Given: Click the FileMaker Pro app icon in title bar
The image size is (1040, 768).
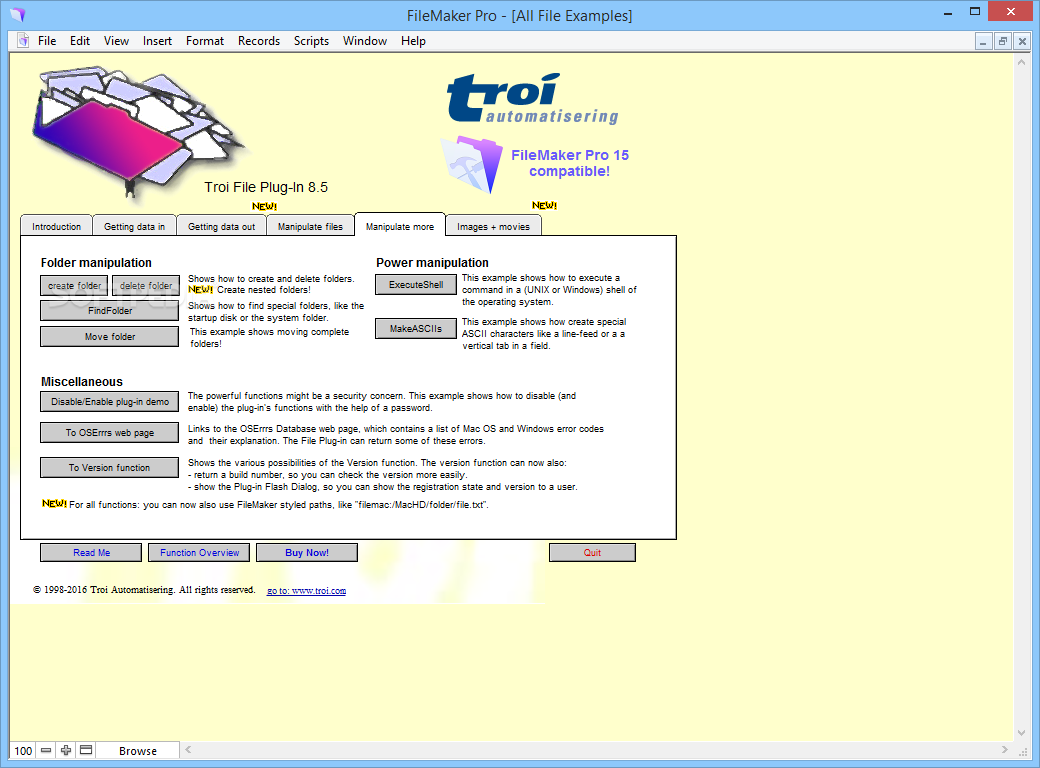Looking at the screenshot, I should pyautogui.click(x=18, y=15).
